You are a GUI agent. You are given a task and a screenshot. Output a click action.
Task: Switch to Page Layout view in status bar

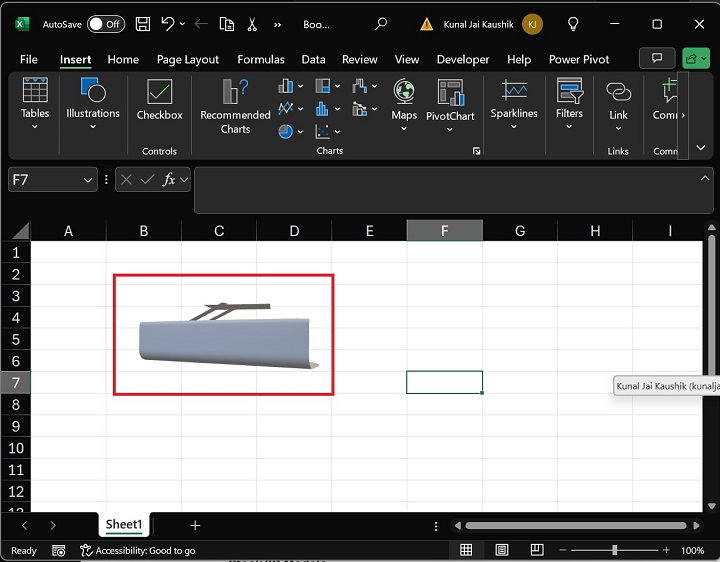[502, 550]
